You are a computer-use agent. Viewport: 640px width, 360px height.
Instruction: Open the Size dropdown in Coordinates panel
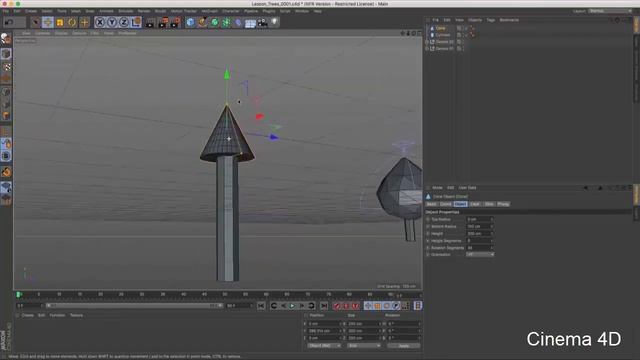364,345
